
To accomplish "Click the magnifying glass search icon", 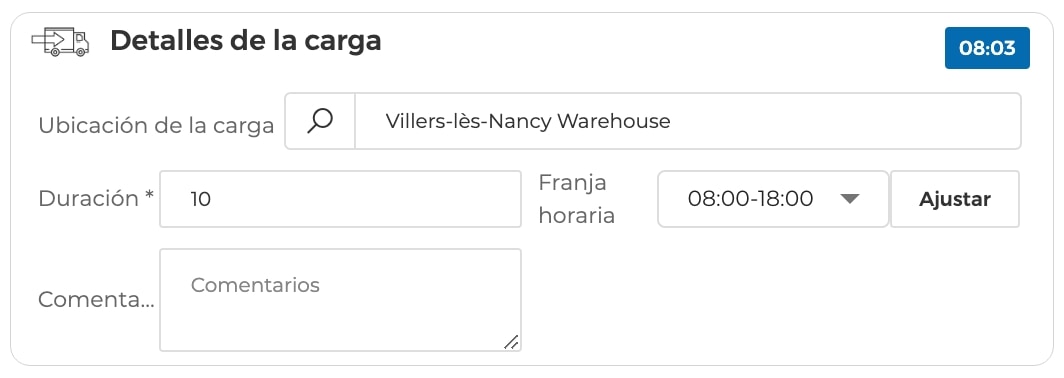I will [x=320, y=121].
